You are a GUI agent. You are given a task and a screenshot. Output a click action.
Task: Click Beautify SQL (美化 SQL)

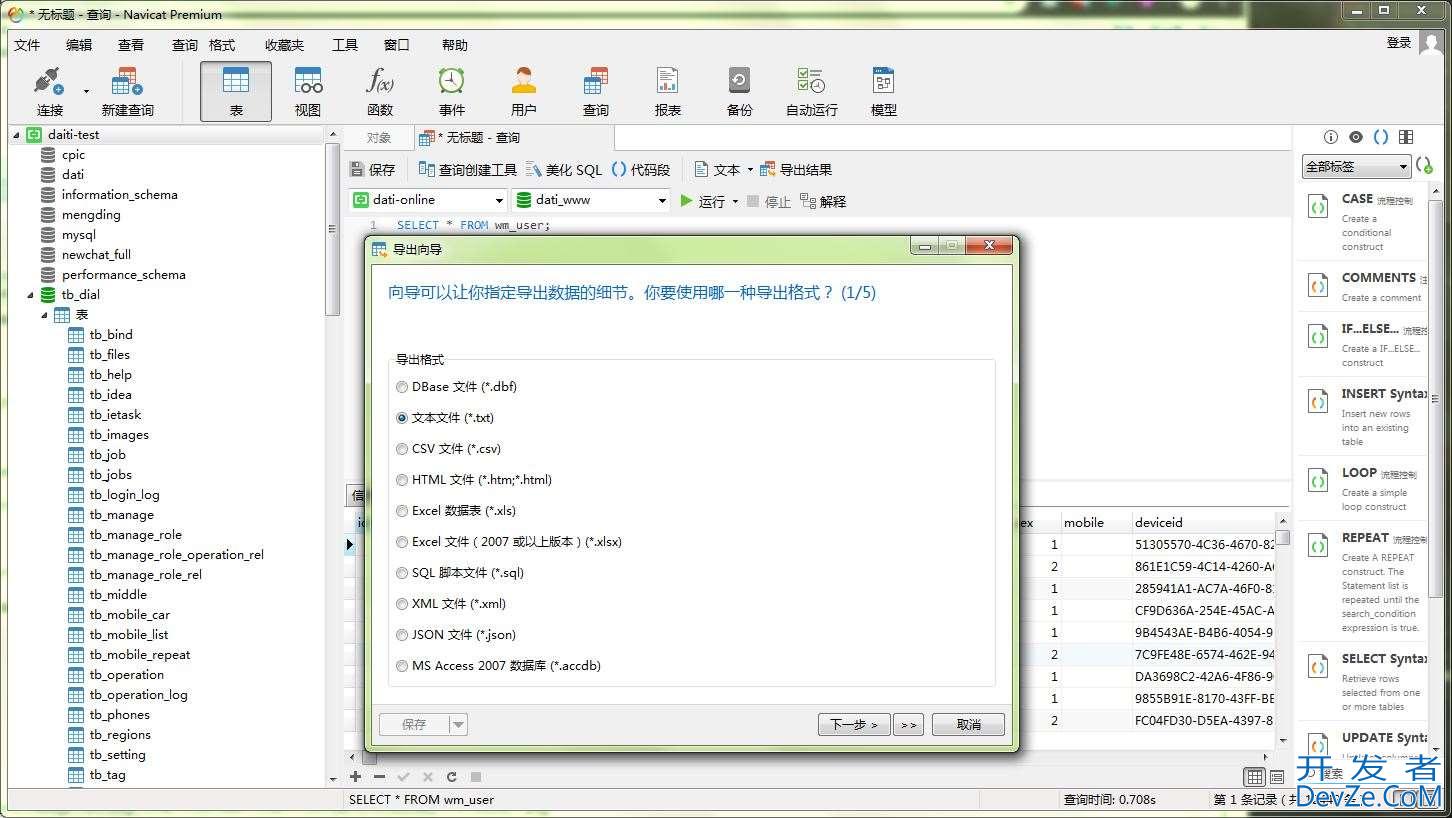[564, 170]
